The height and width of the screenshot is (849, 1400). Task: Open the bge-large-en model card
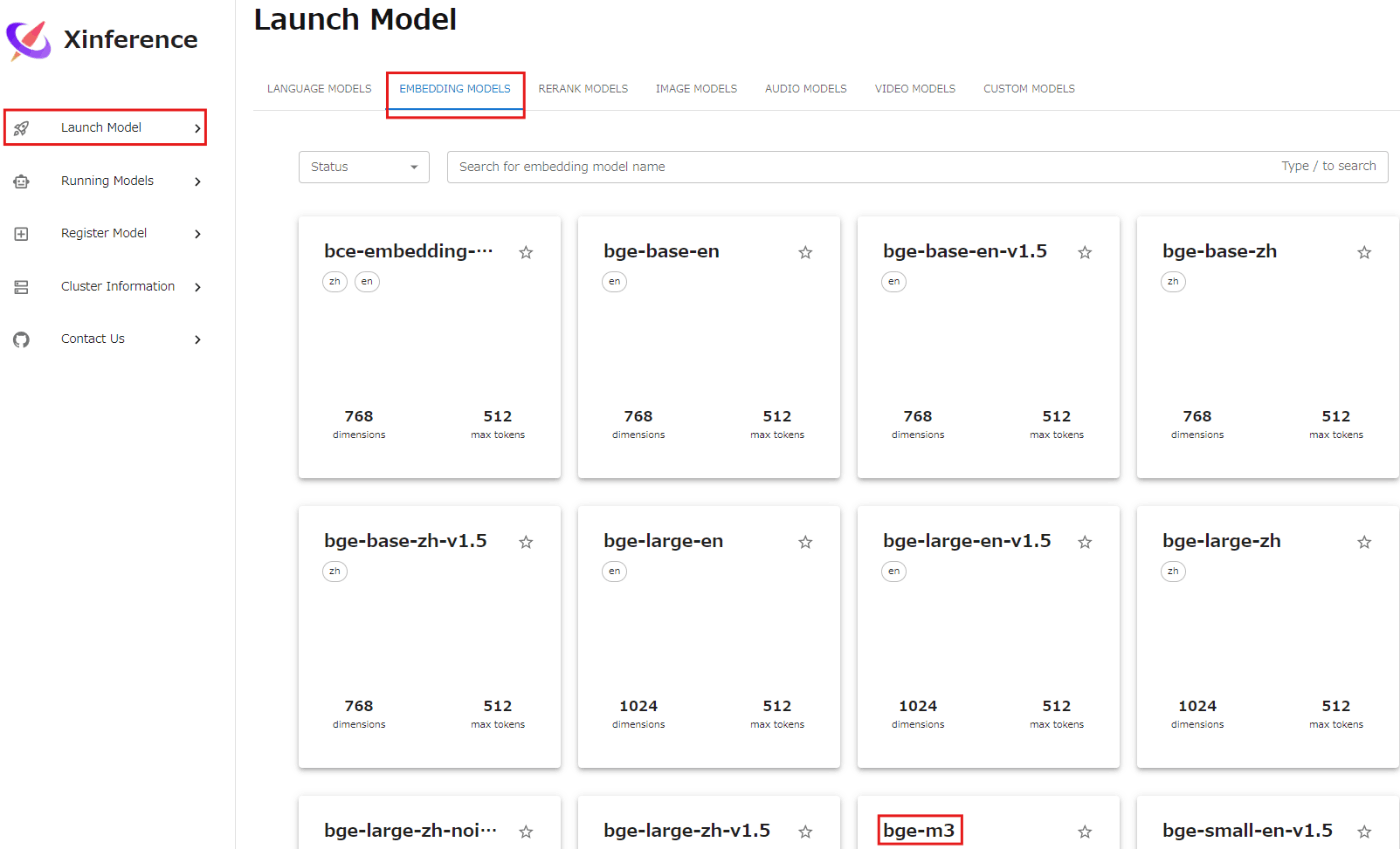click(x=709, y=637)
